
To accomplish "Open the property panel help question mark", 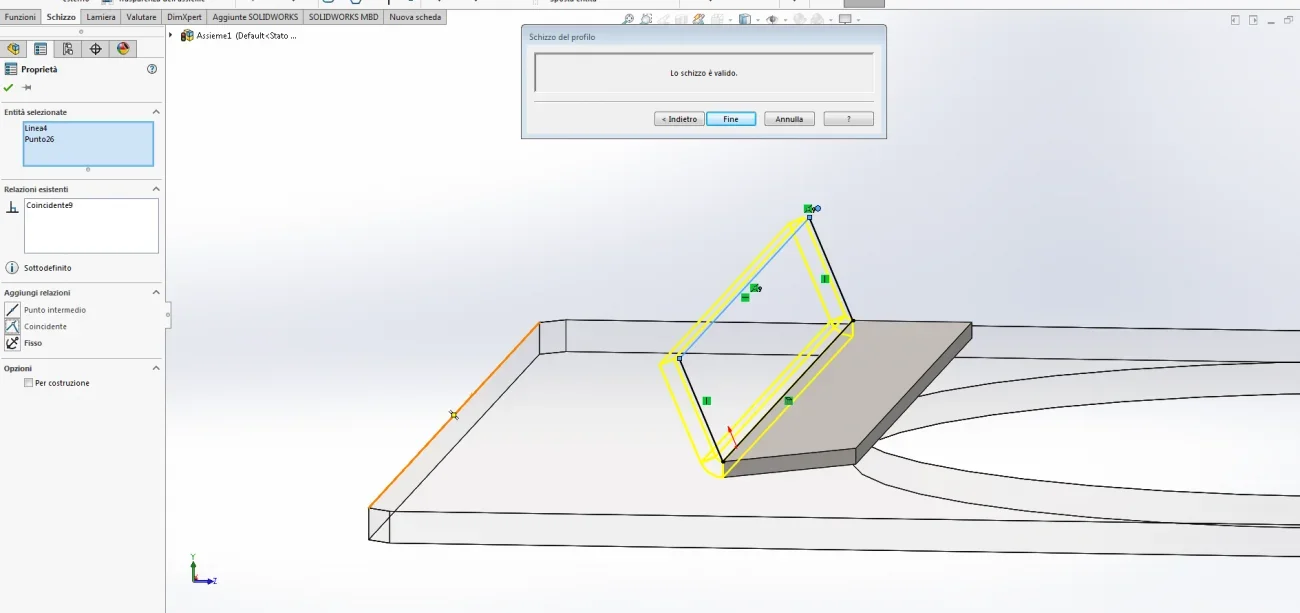I will coord(152,69).
